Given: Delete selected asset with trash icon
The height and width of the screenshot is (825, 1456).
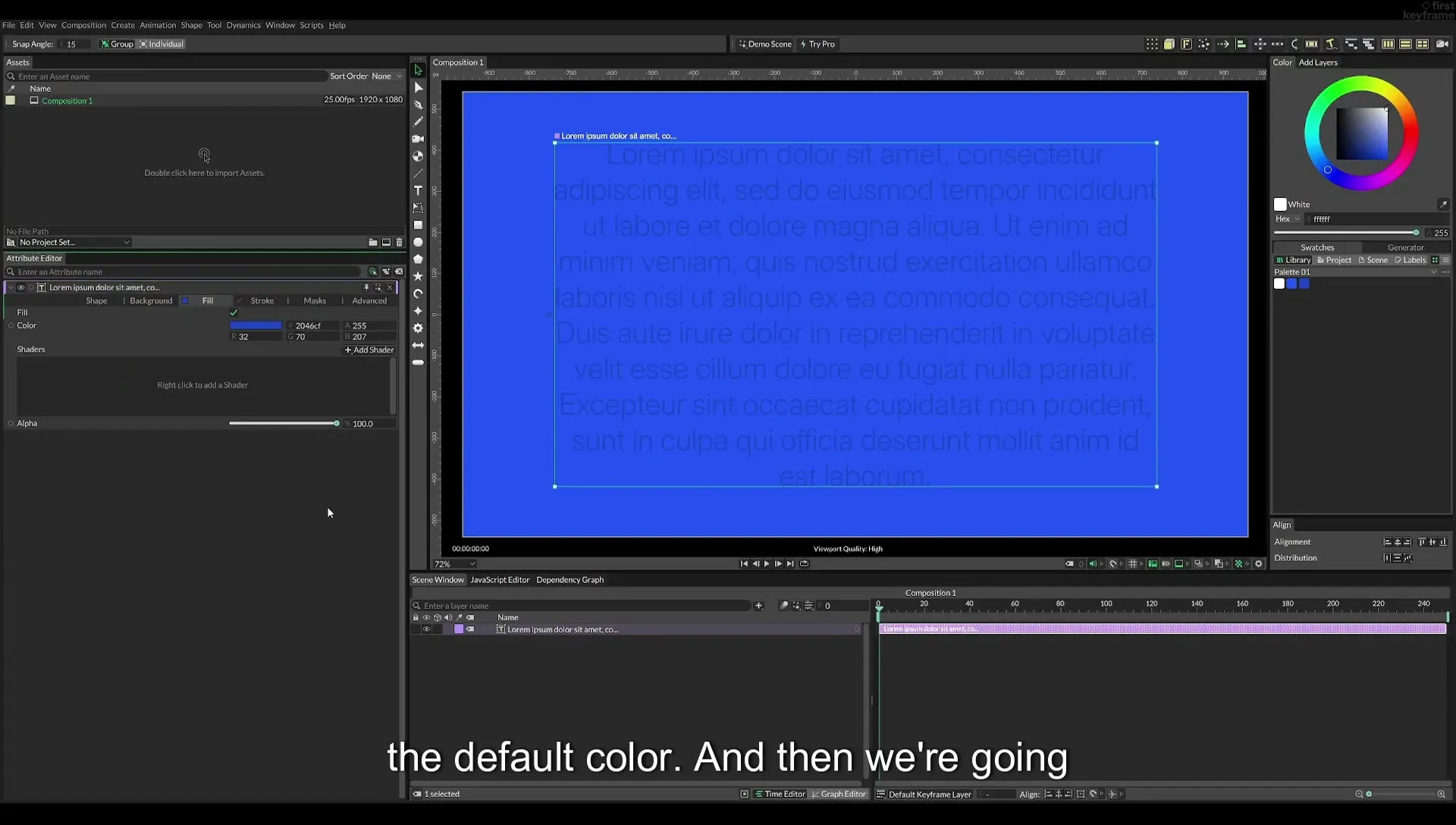Looking at the screenshot, I should 399,243.
